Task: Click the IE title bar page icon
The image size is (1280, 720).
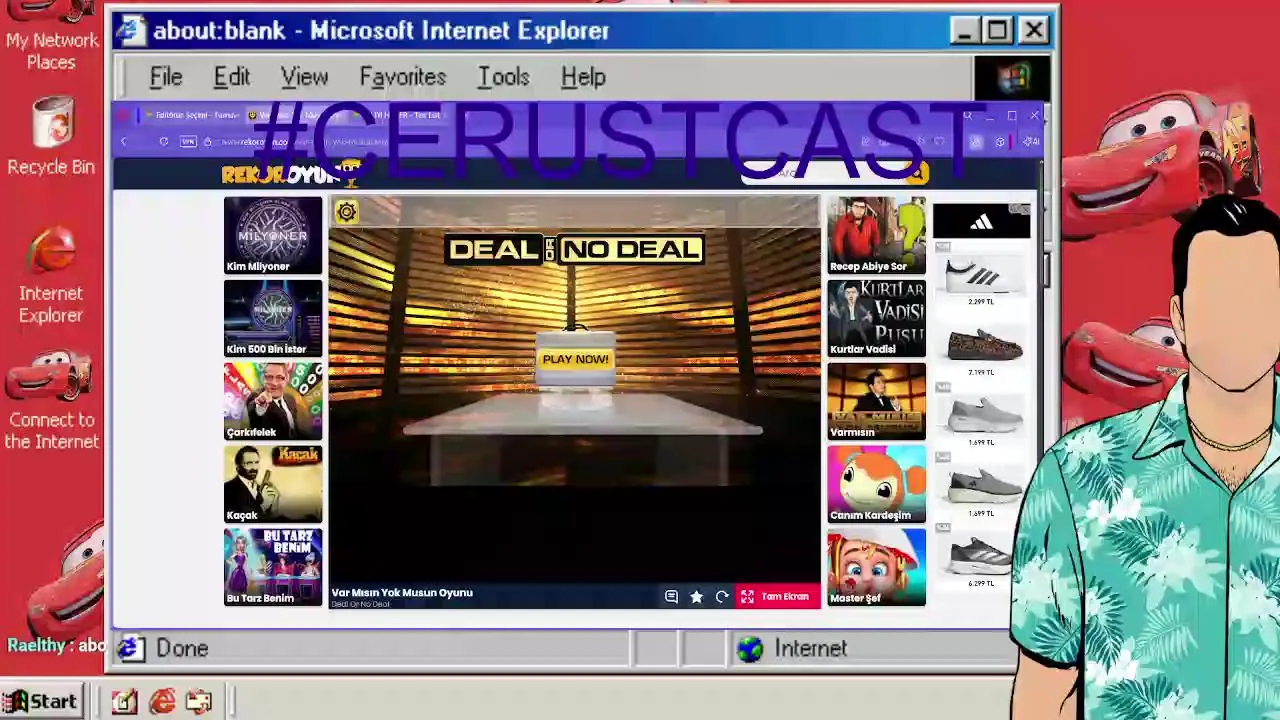Action: [130, 30]
